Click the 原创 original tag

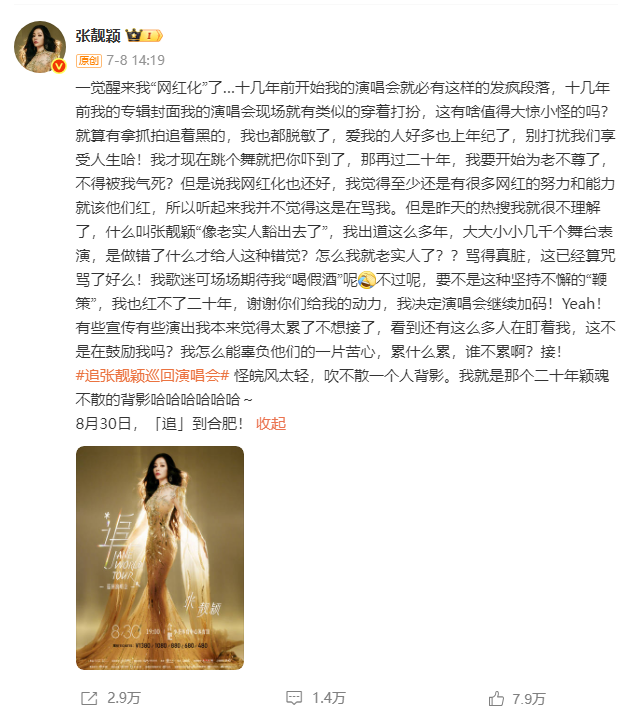pyautogui.click(x=89, y=60)
